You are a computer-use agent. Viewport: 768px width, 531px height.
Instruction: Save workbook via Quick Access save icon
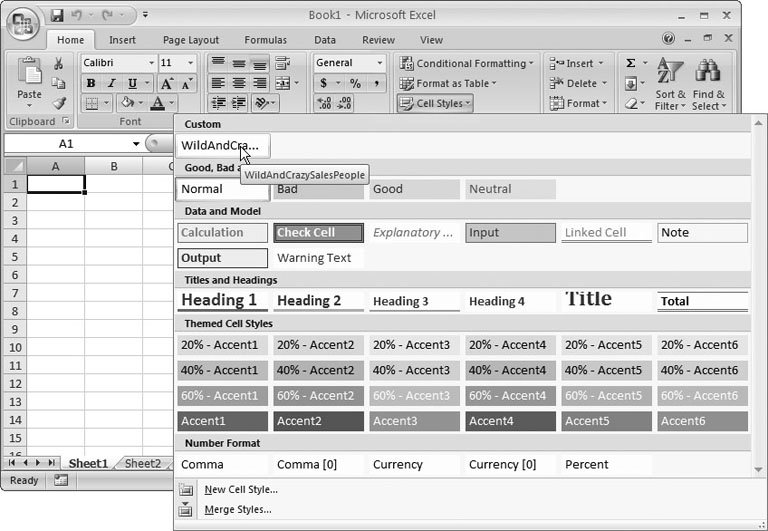pyautogui.click(x=57, y=15)
